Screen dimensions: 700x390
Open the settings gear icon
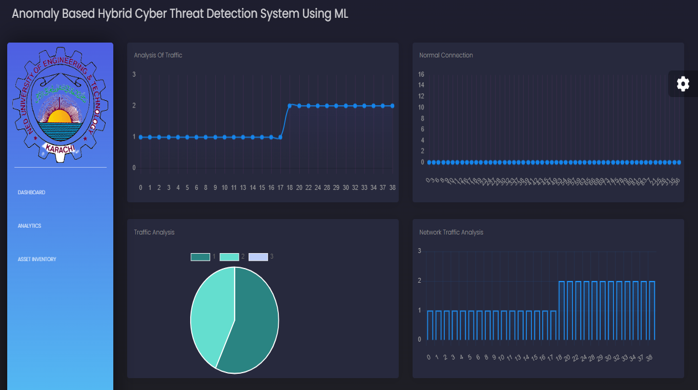pyautogui.click(x=683, y=84)
